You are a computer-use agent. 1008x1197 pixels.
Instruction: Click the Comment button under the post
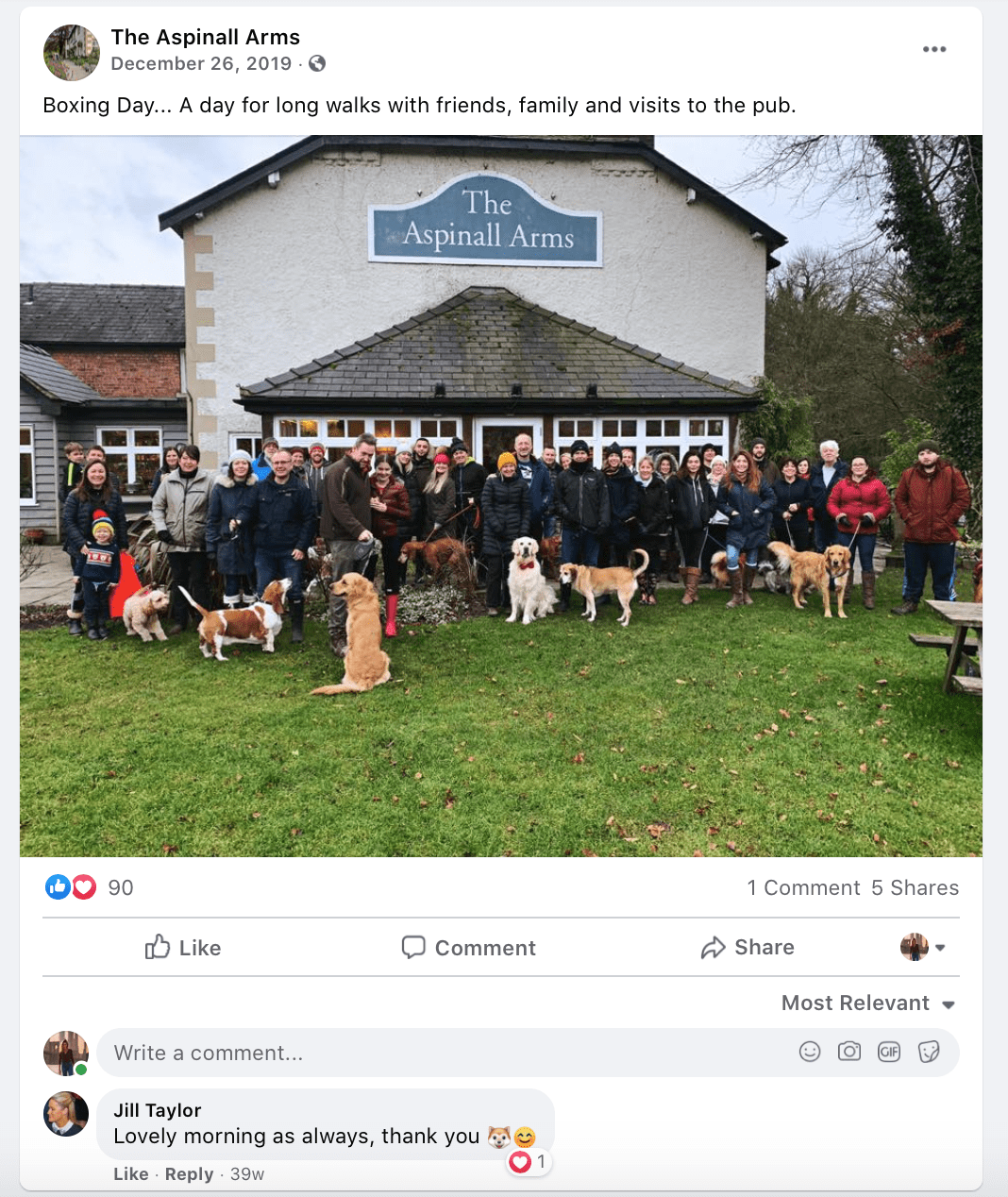click(x=468, y=947)
